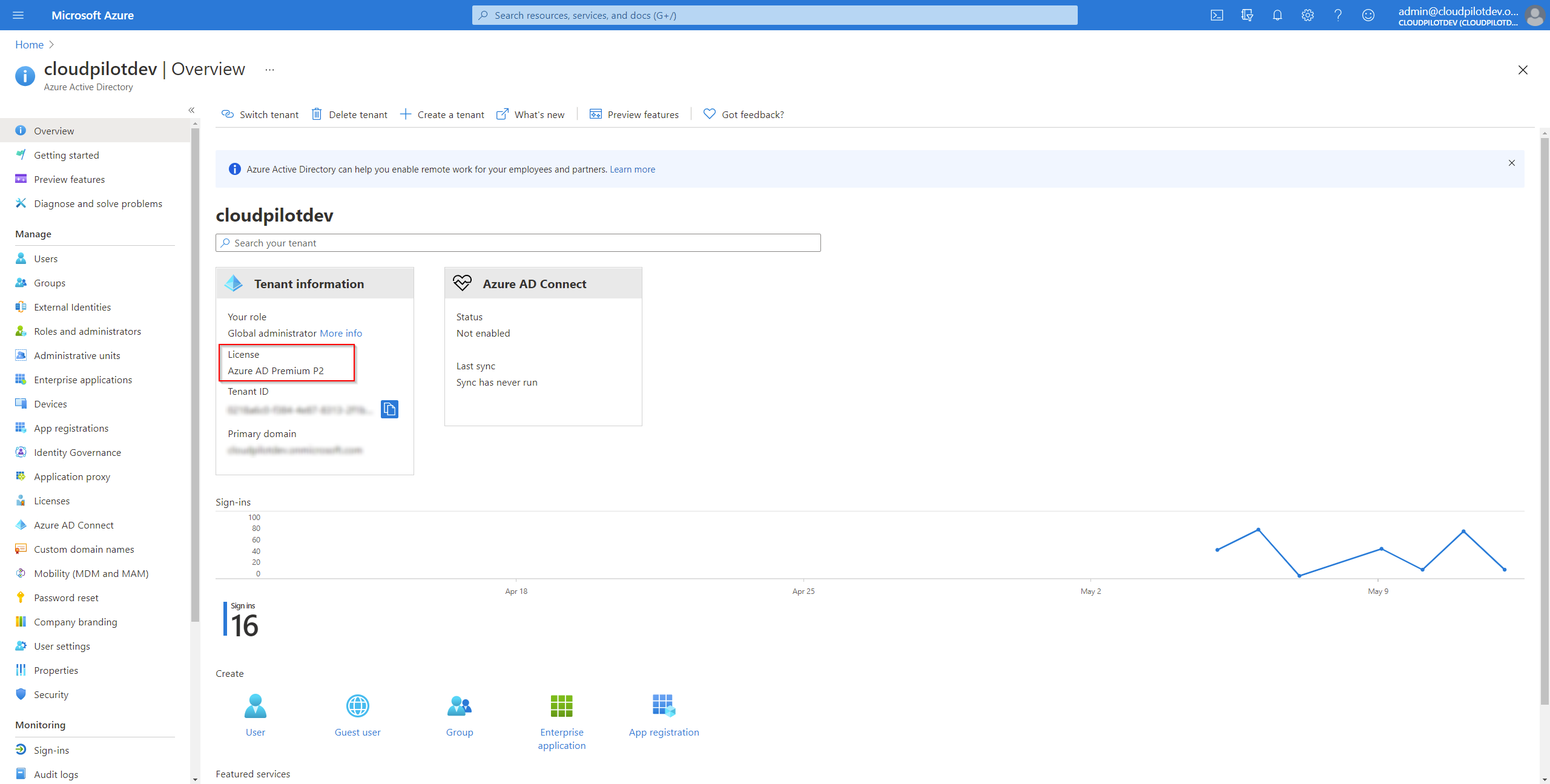Open the ellipsis more options menu

[x=269, y=70]
